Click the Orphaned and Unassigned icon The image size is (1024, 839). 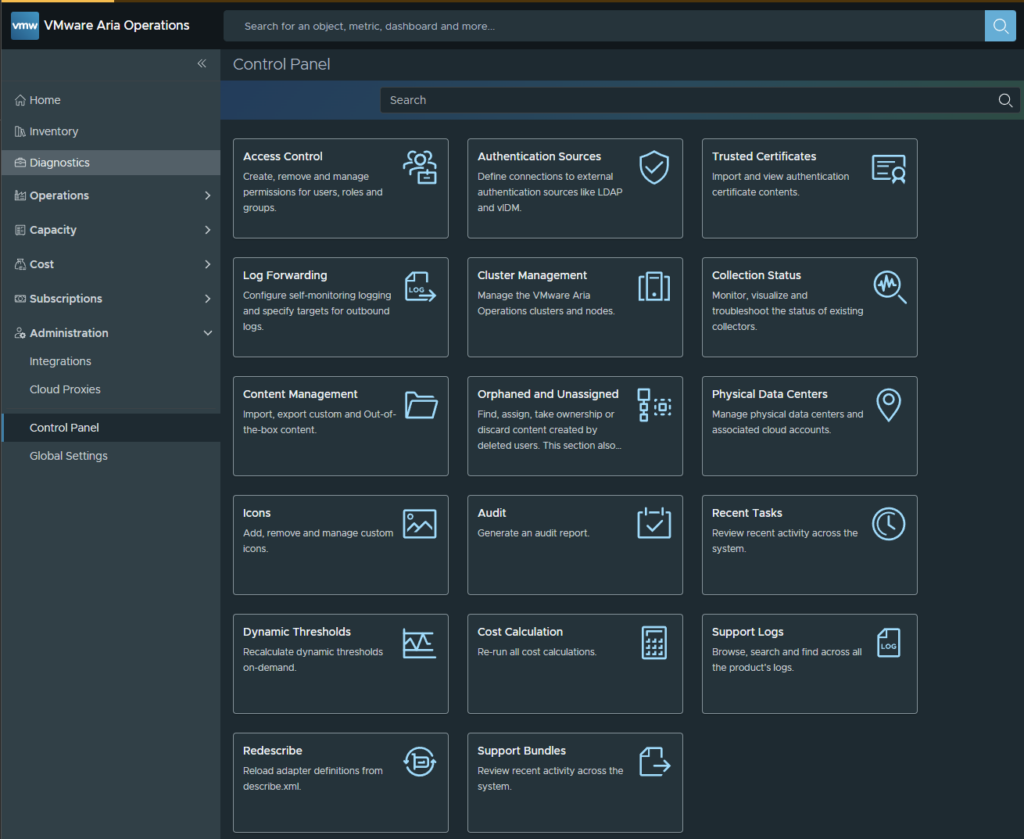pyautogui.click(x=654, y=405)
